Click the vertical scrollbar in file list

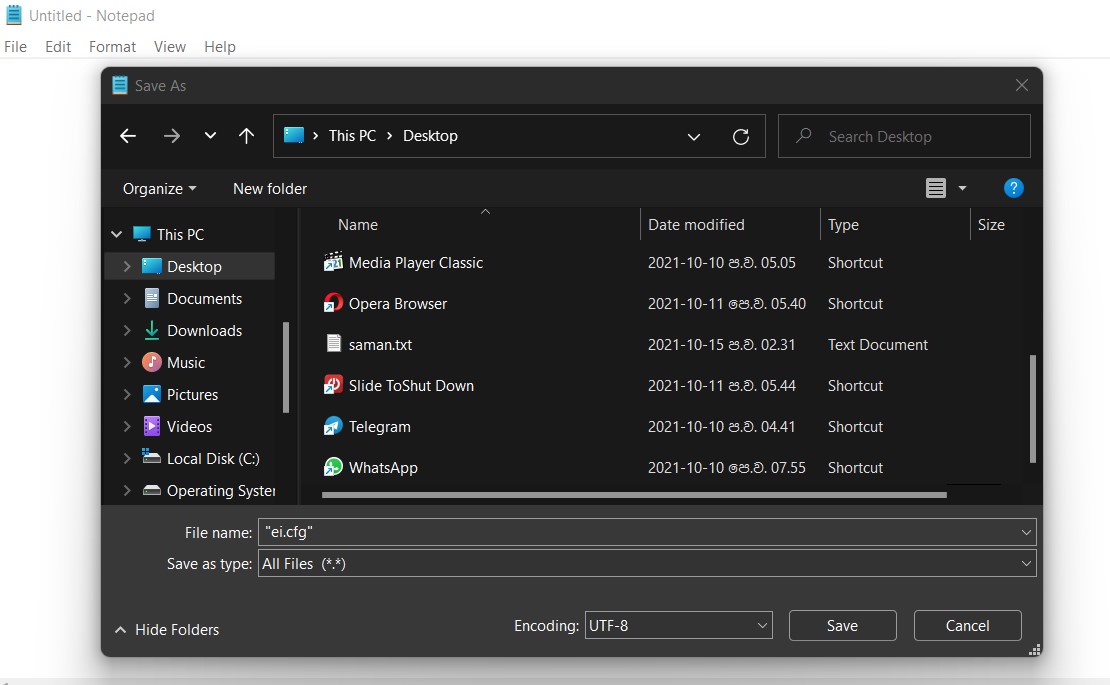(1032, 408)
